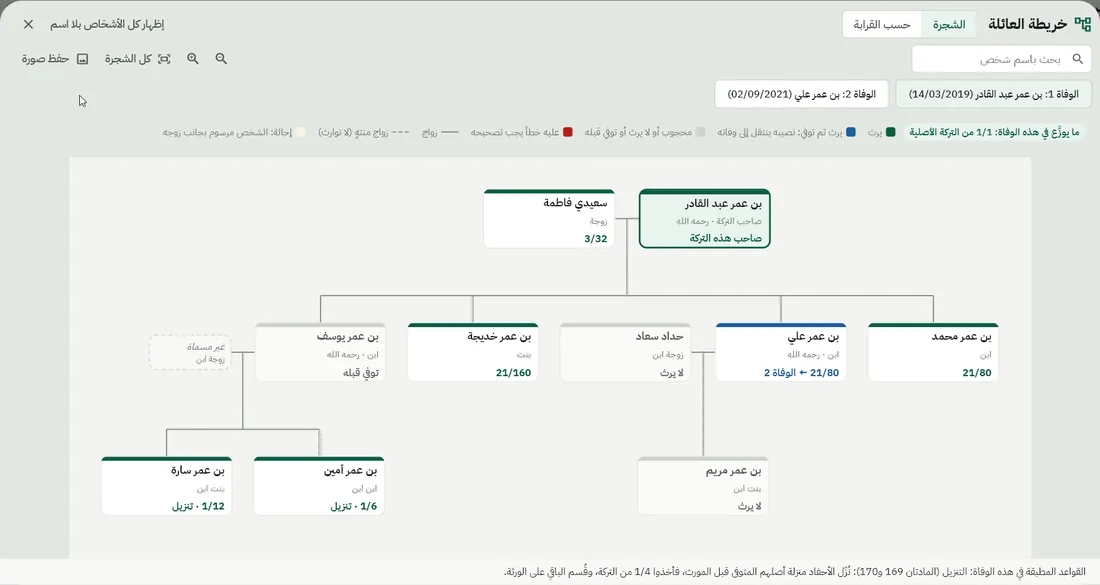The width and height of the screenshot is (1100, 585).
Task: Click the توفي قبله status text
Action: tap(361, 372)
